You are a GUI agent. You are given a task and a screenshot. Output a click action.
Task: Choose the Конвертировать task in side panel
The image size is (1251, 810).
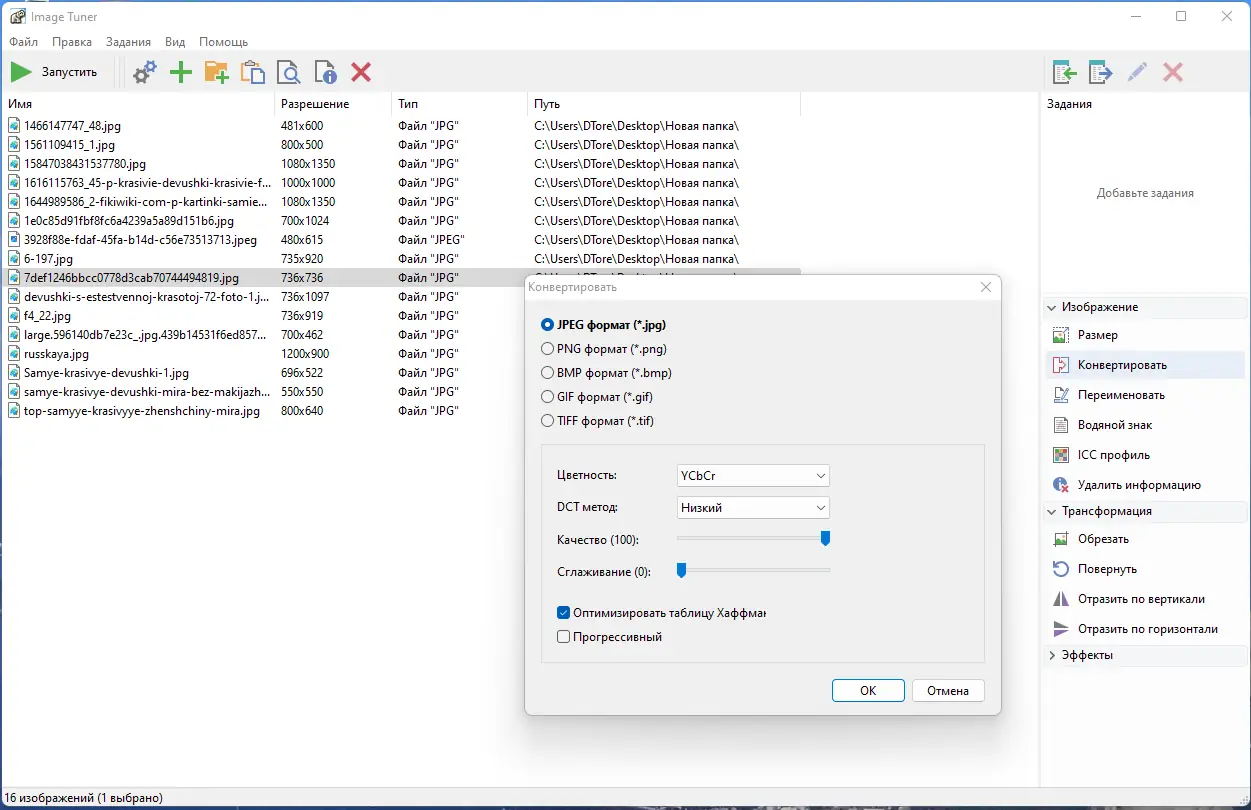tap(1145, 365)
